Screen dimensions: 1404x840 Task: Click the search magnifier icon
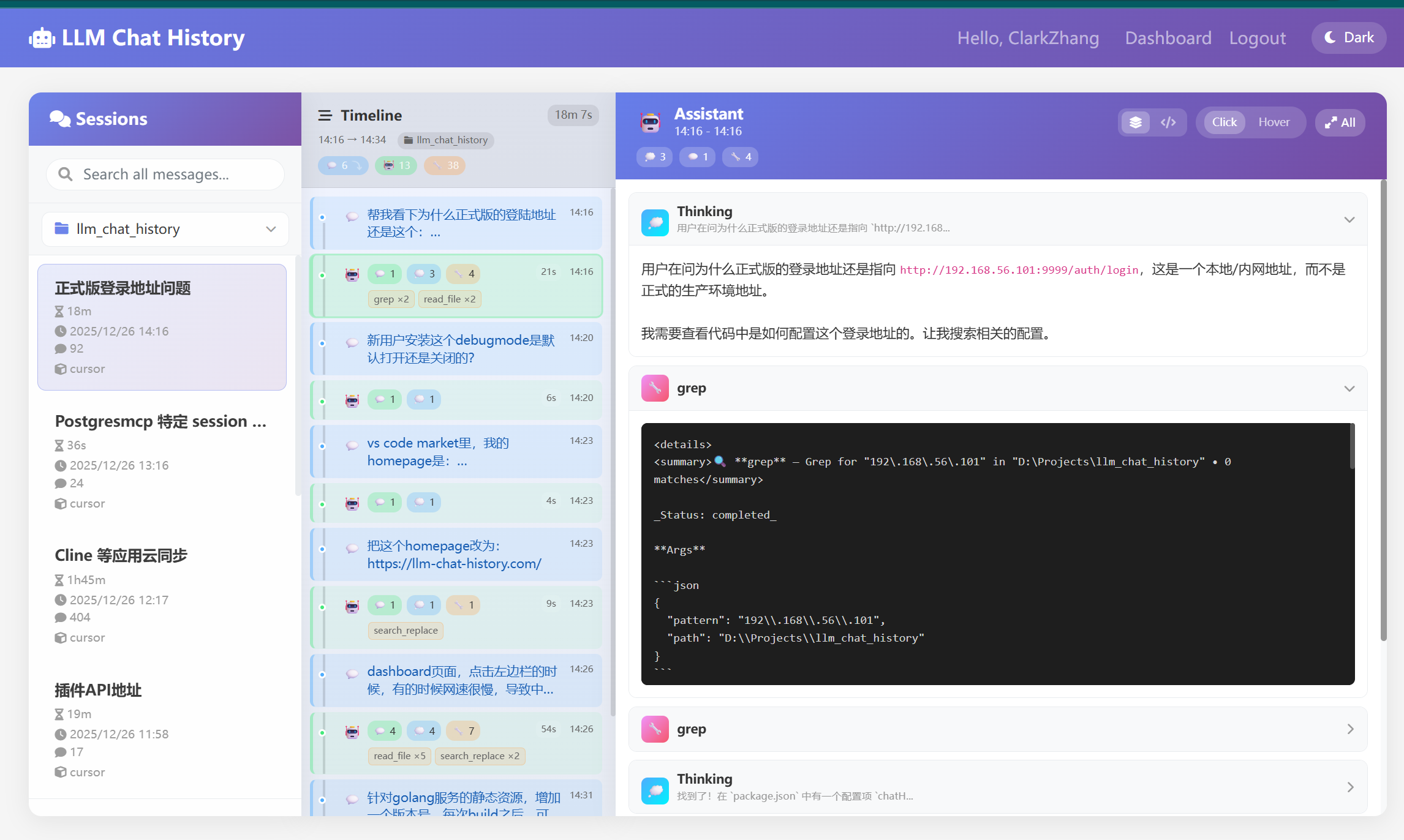[x=66, y=174]
